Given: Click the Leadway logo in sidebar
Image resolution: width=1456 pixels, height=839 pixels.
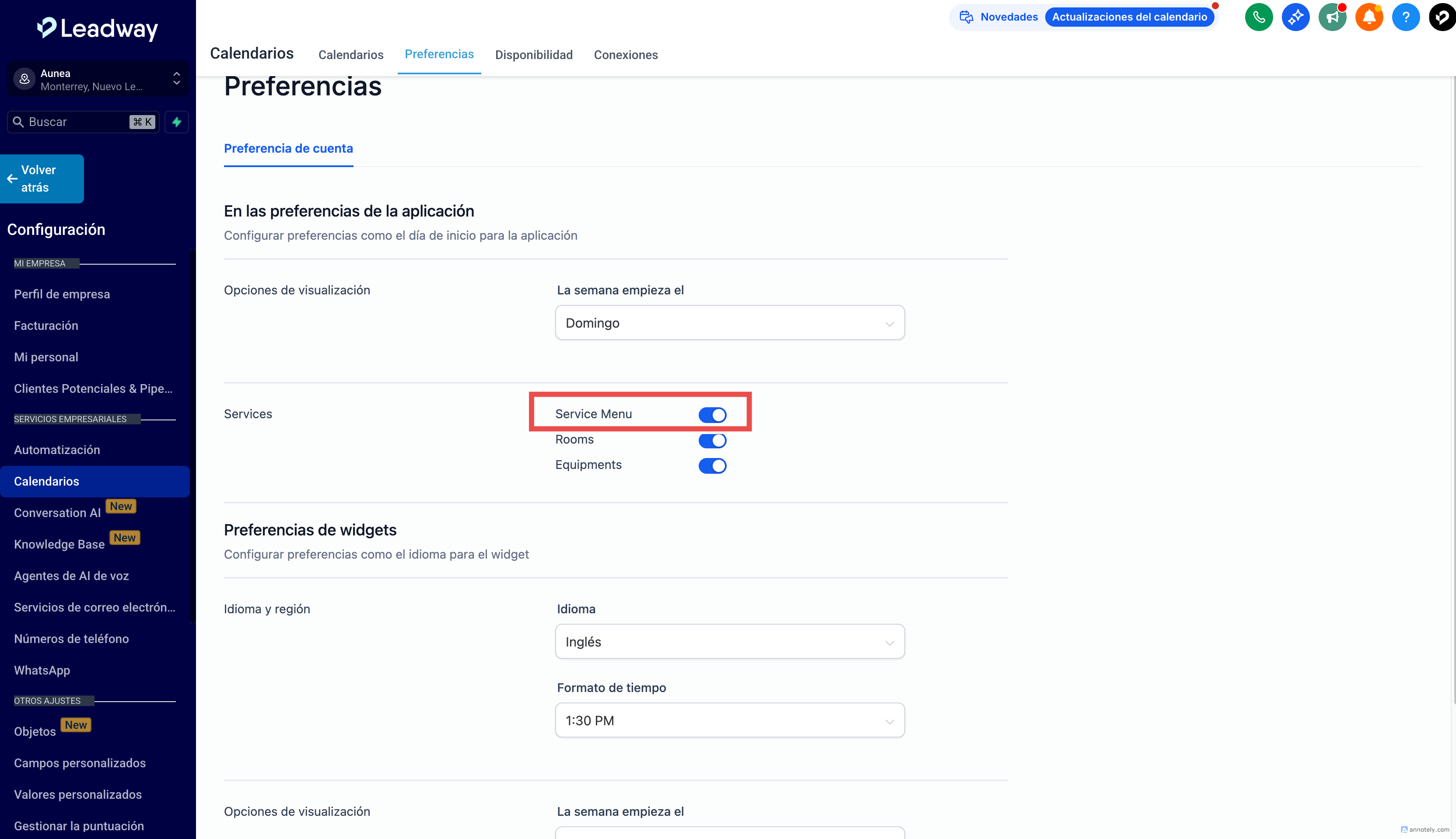Looking at the screenshot, I should coord(98,28).
